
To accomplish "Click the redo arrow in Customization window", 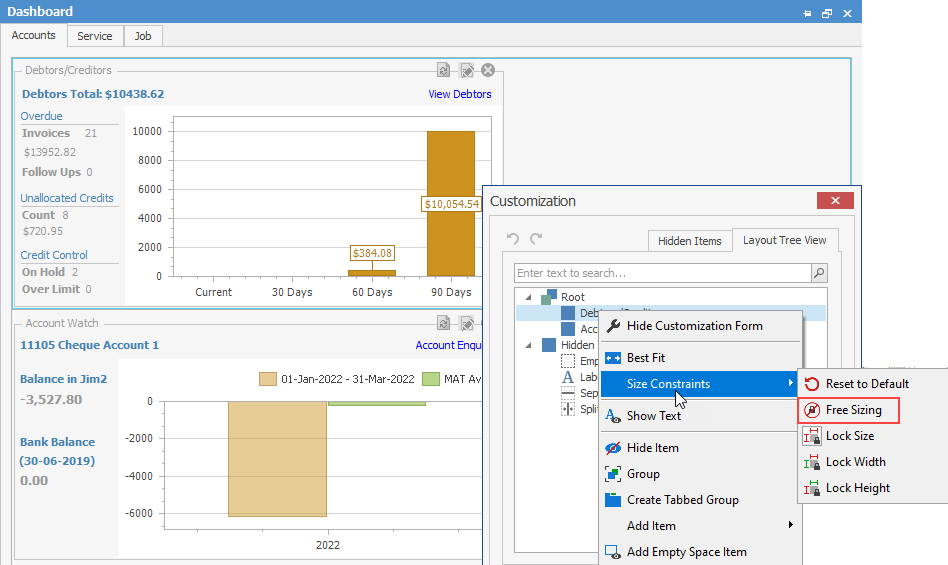I will 535,240.
